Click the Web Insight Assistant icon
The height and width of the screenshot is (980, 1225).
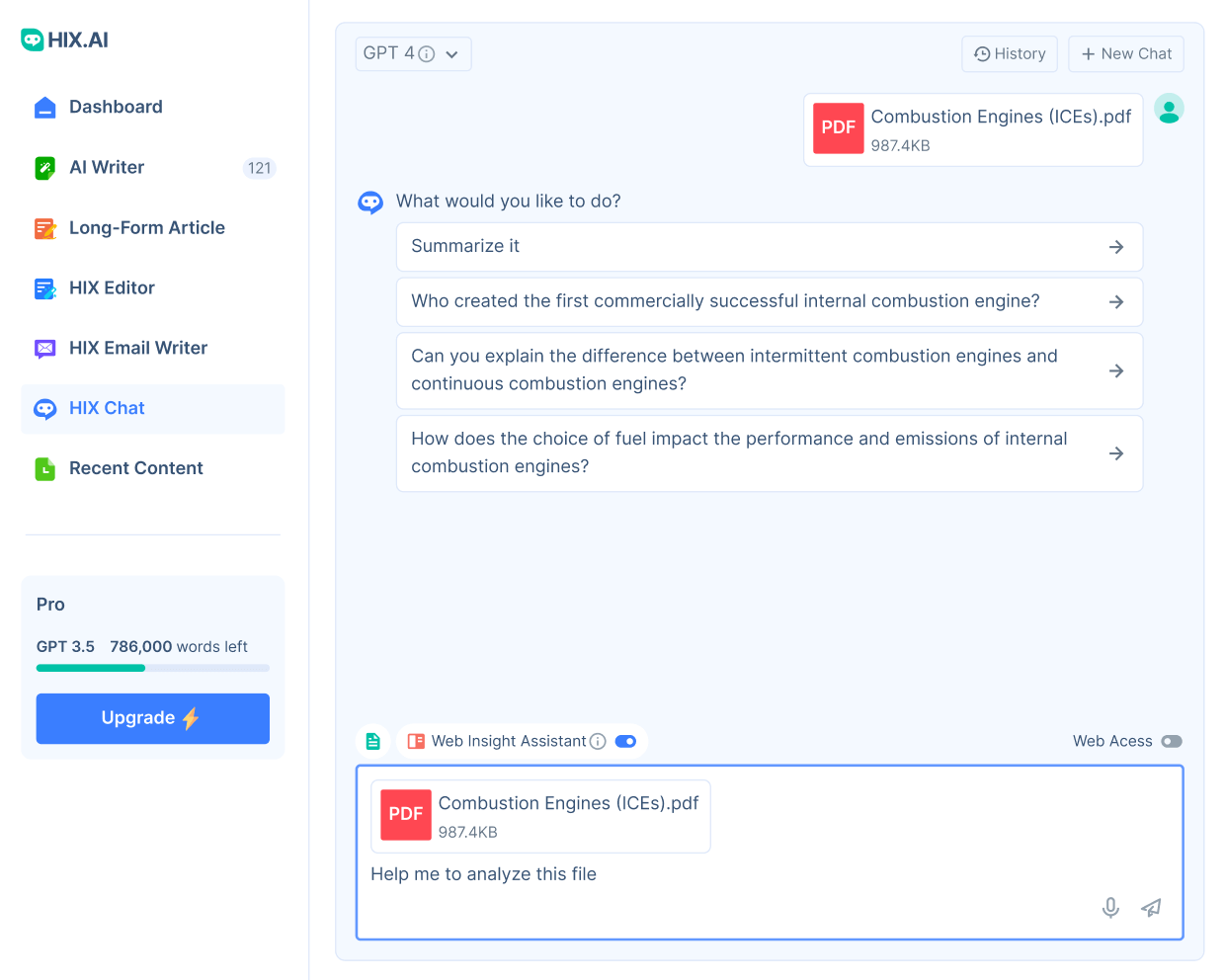coord(416,741)
